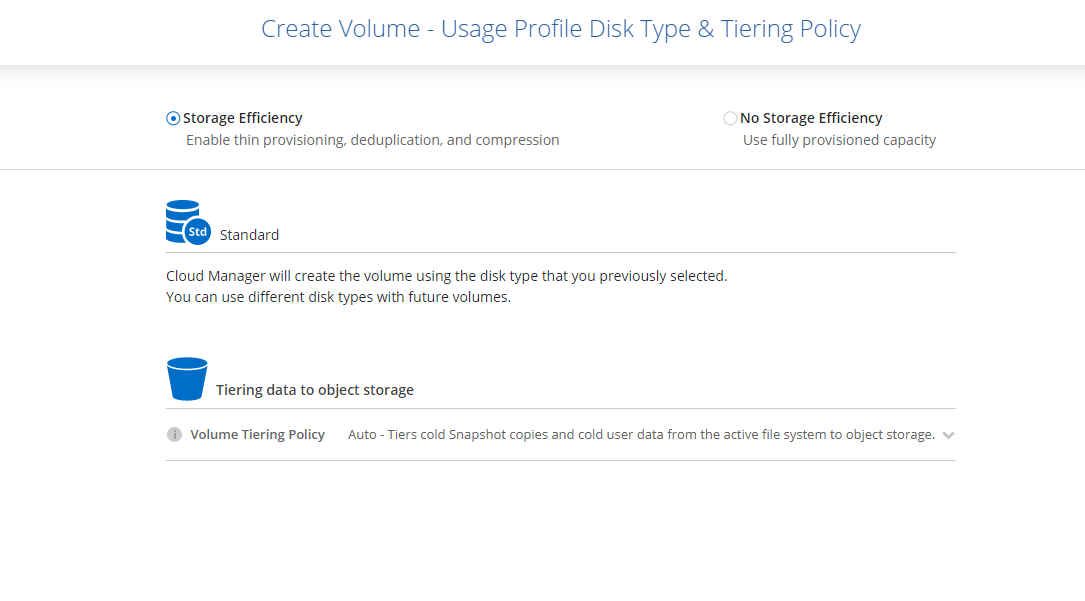1085x601 pixels.
Task: Click the Standard disk type icon
Action: (188, 223)
